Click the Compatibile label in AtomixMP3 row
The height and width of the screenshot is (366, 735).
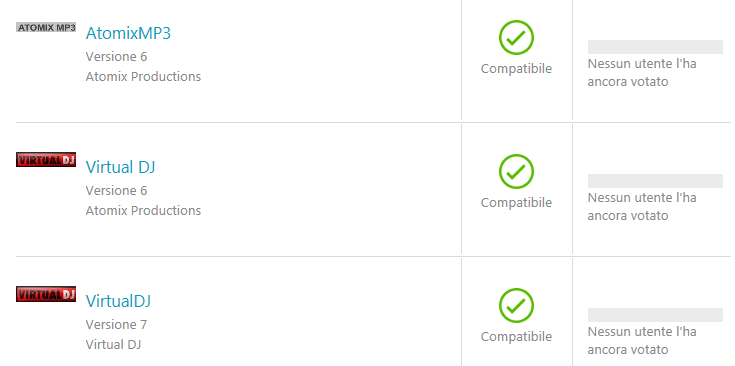(x=516, y=68)
